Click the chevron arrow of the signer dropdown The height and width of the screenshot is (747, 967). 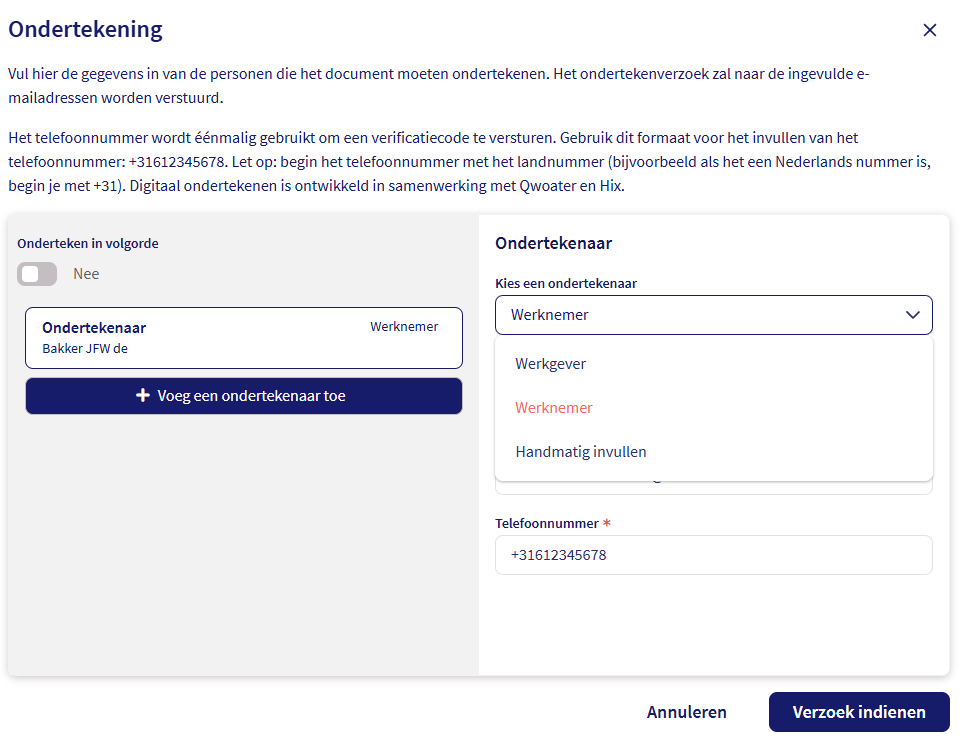[912, 315]
